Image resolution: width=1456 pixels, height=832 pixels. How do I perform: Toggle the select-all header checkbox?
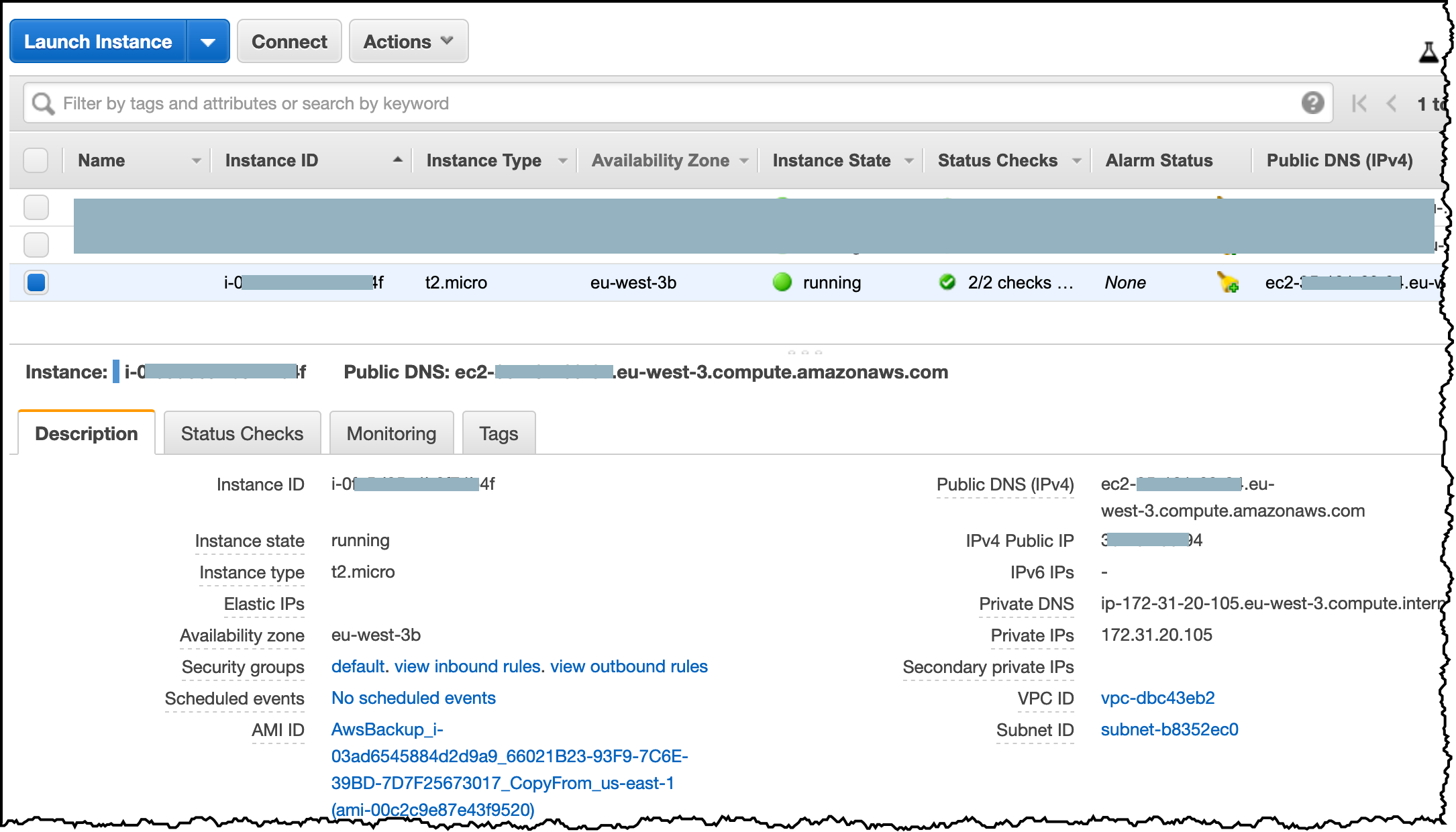pyautogui.click(x=36, y=160)
